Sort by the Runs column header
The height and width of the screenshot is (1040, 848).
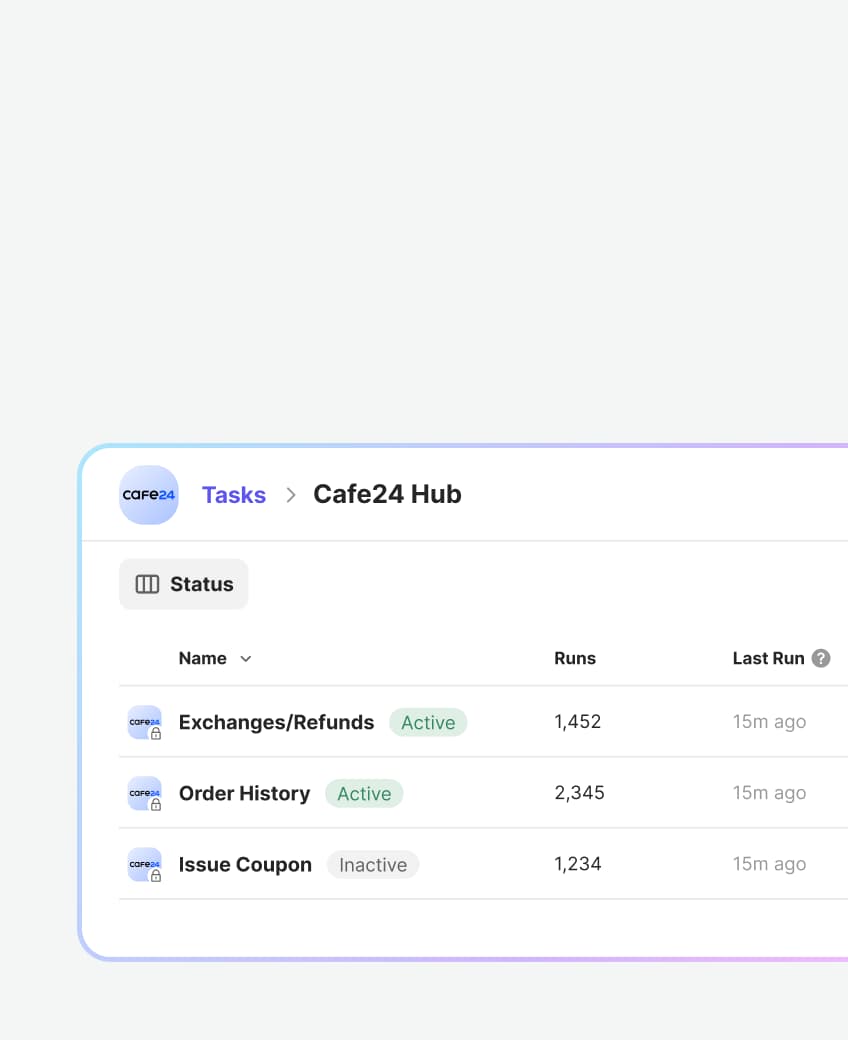pos(575,658)
